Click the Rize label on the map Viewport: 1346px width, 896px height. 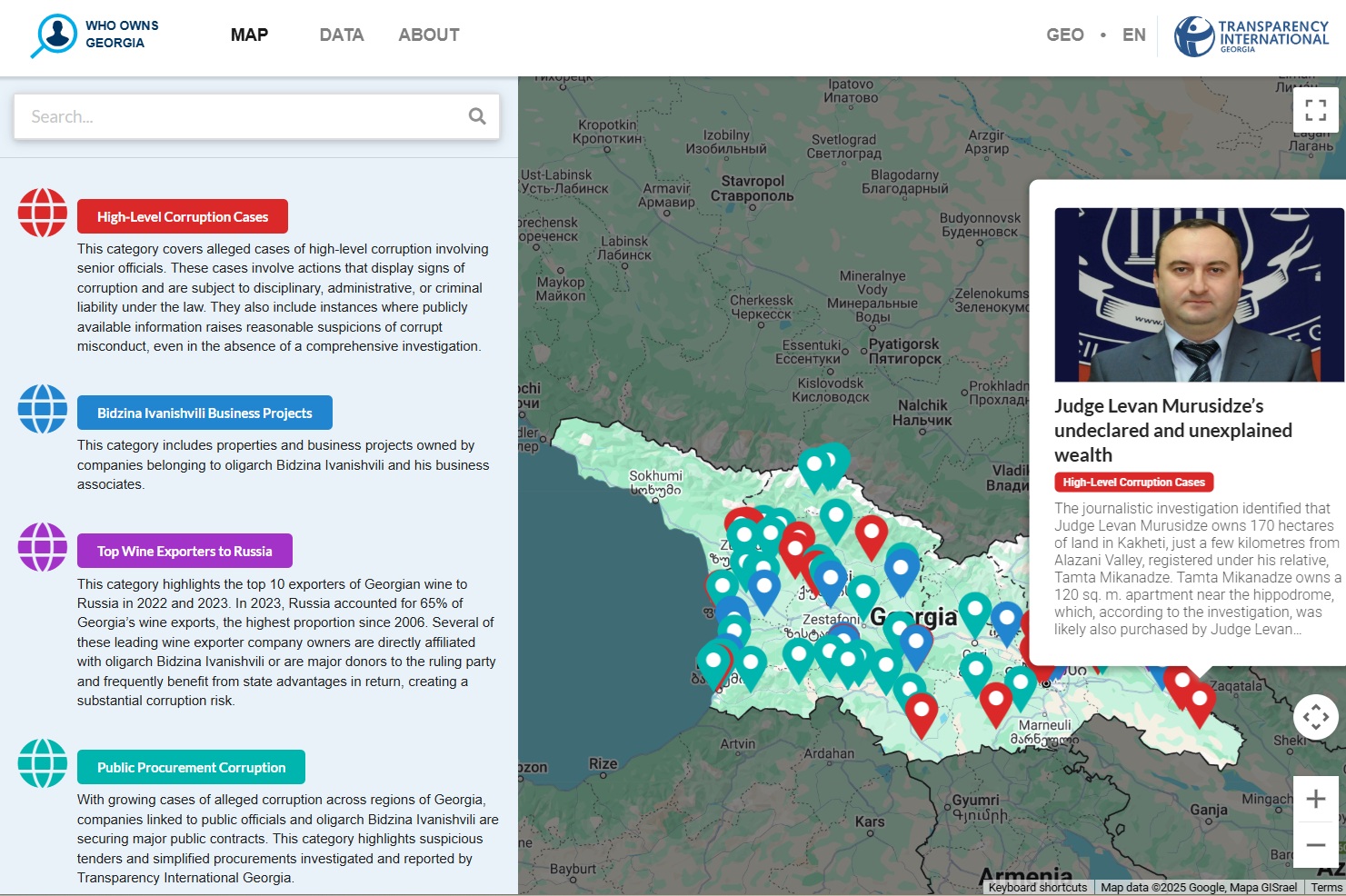[603, 764]
